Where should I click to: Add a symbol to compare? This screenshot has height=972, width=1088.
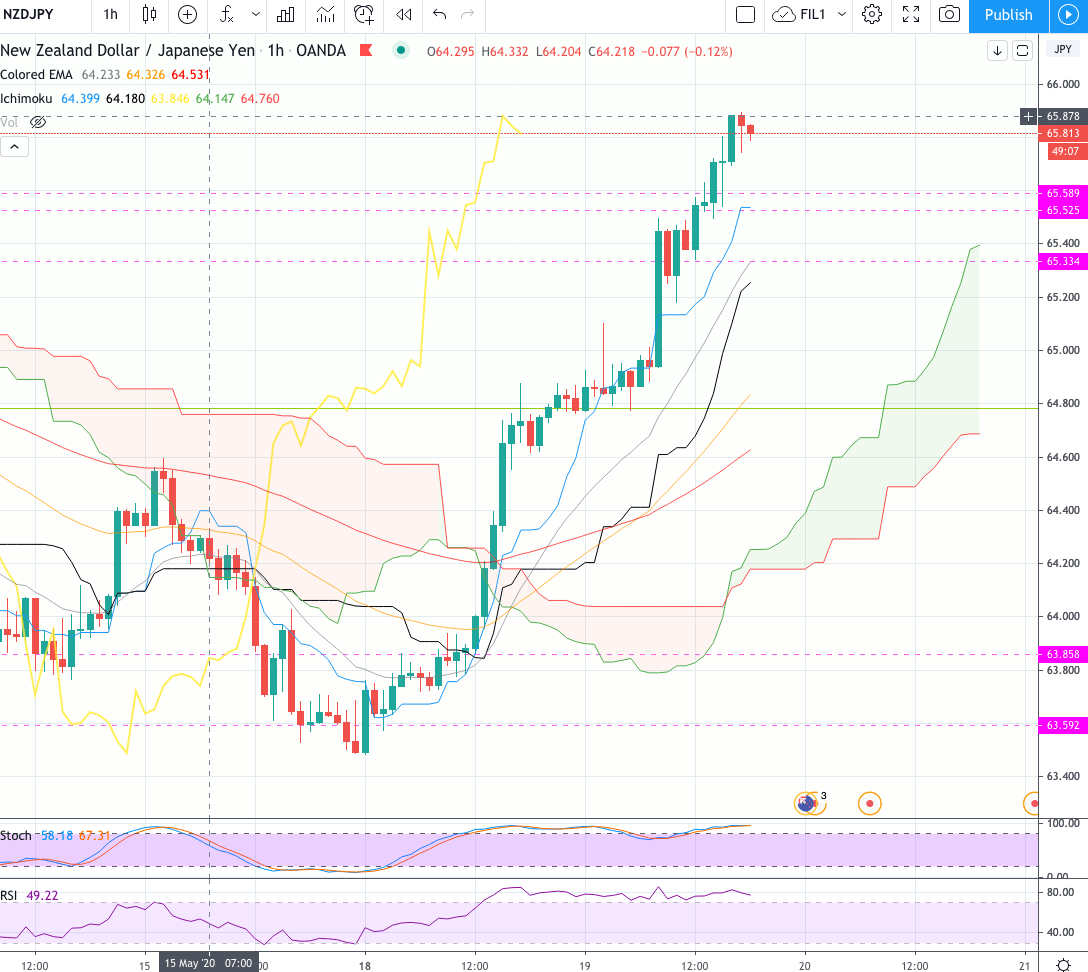click(x=187, y=15)
